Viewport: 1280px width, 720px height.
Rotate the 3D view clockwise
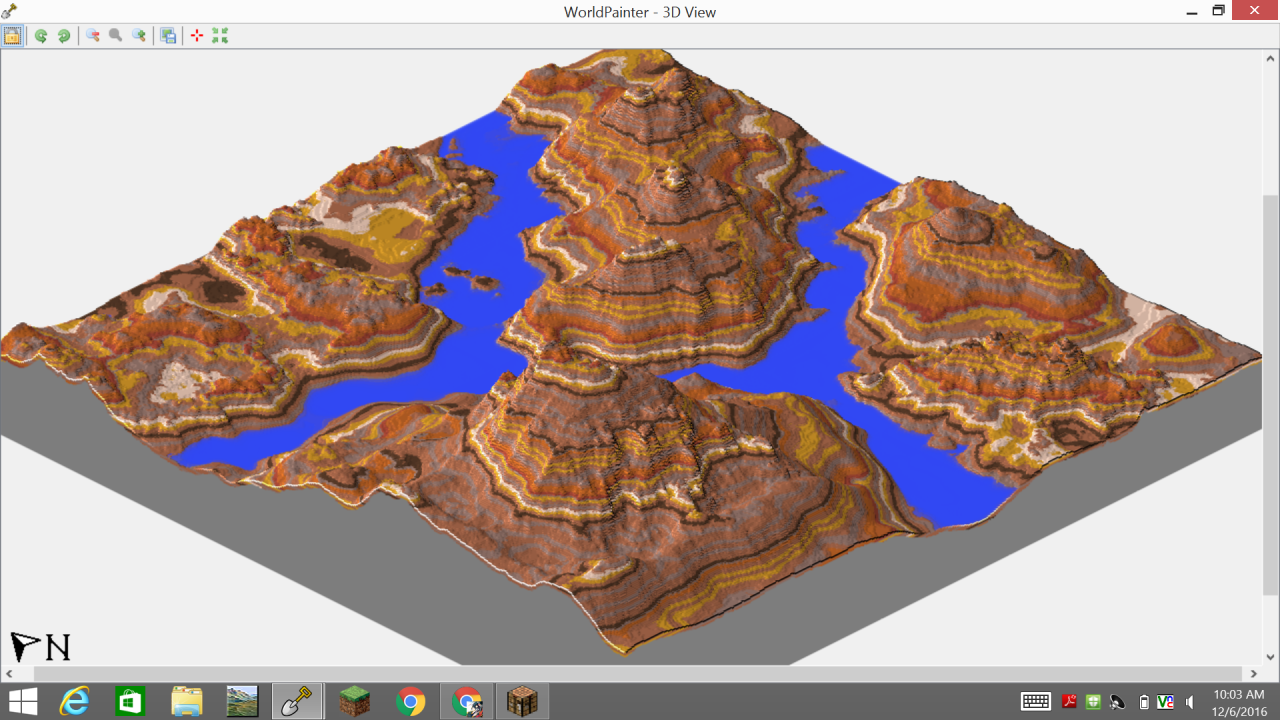63,36
